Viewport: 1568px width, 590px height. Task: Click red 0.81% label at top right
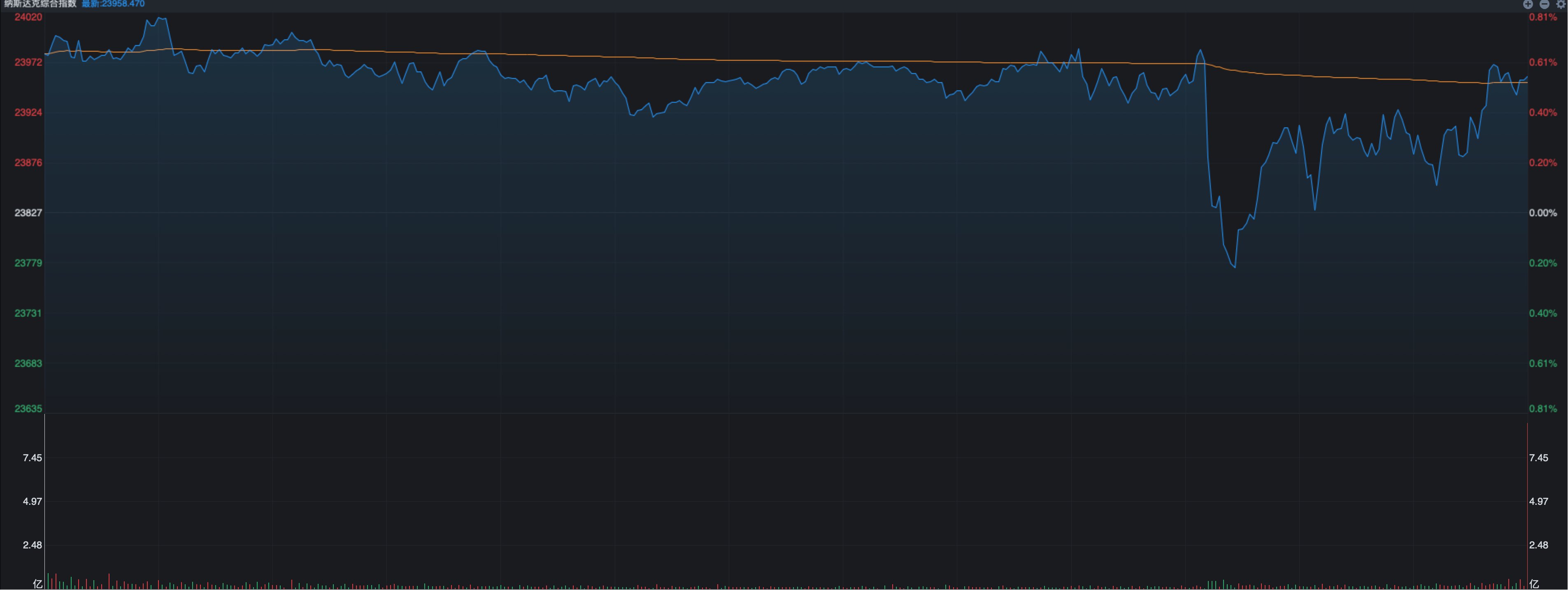(x=1542, y=17)
